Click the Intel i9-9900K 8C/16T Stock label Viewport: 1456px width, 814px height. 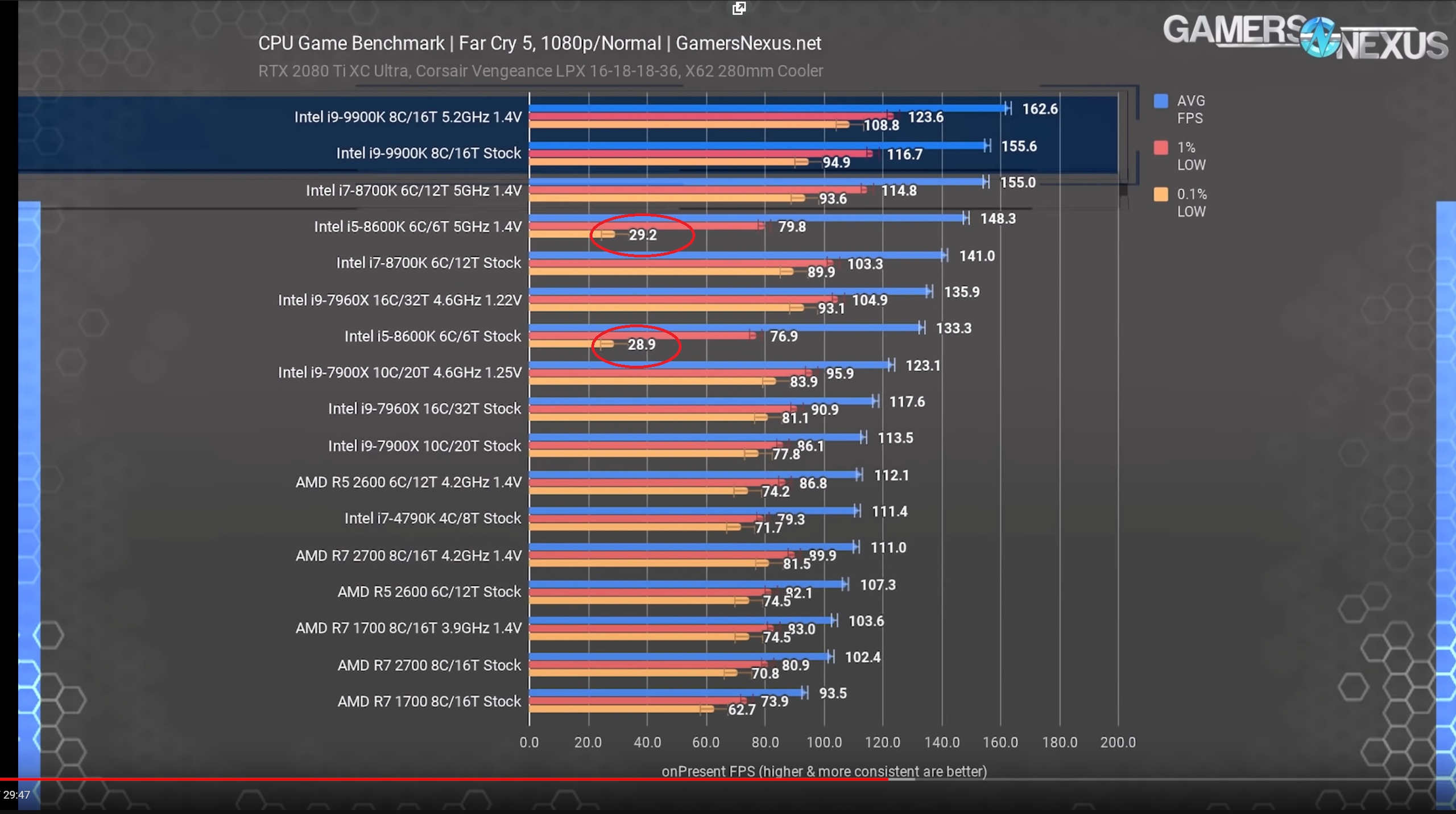(428, 154)
